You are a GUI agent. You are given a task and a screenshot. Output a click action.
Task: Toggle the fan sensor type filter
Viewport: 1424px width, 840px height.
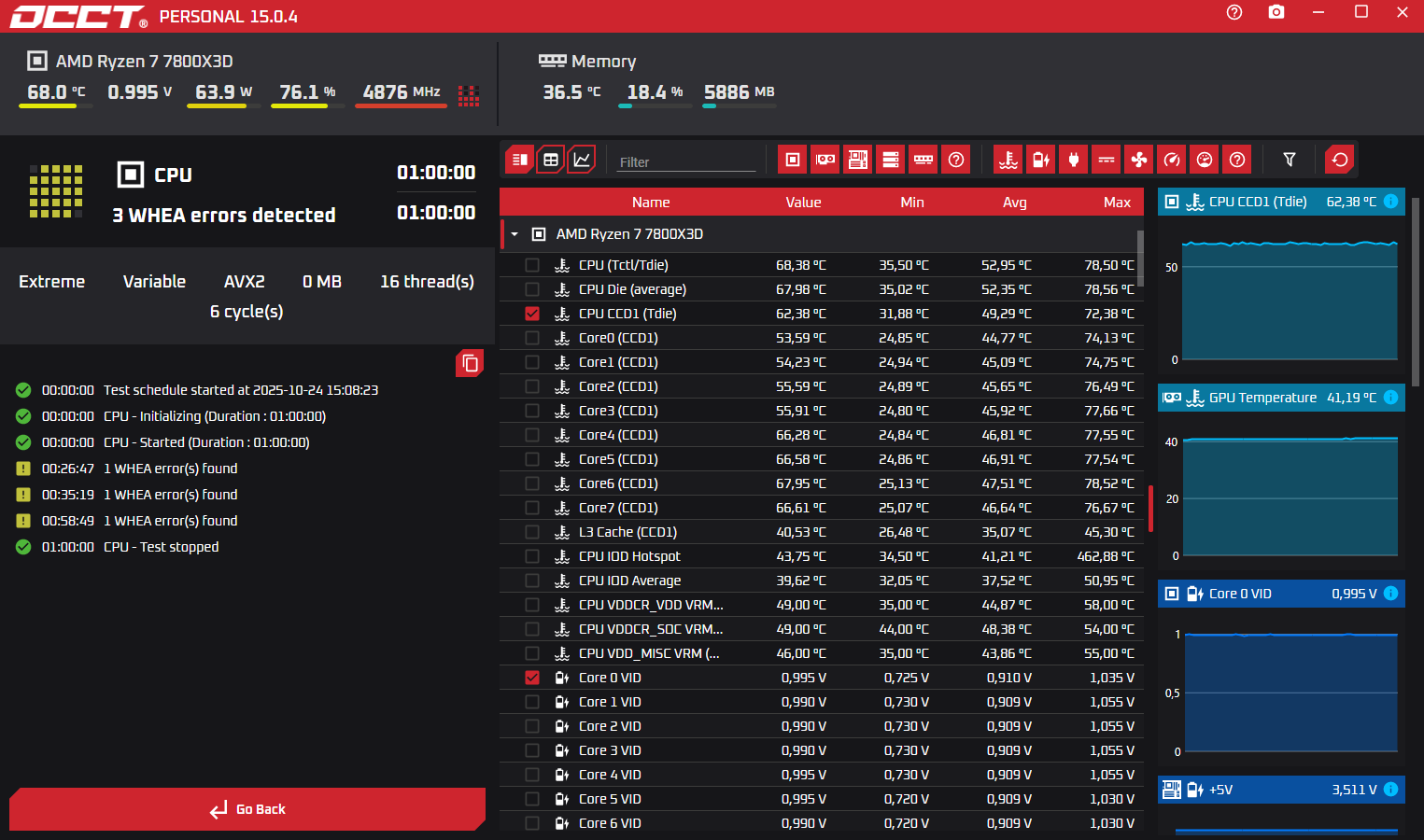tap(1139, 160)
